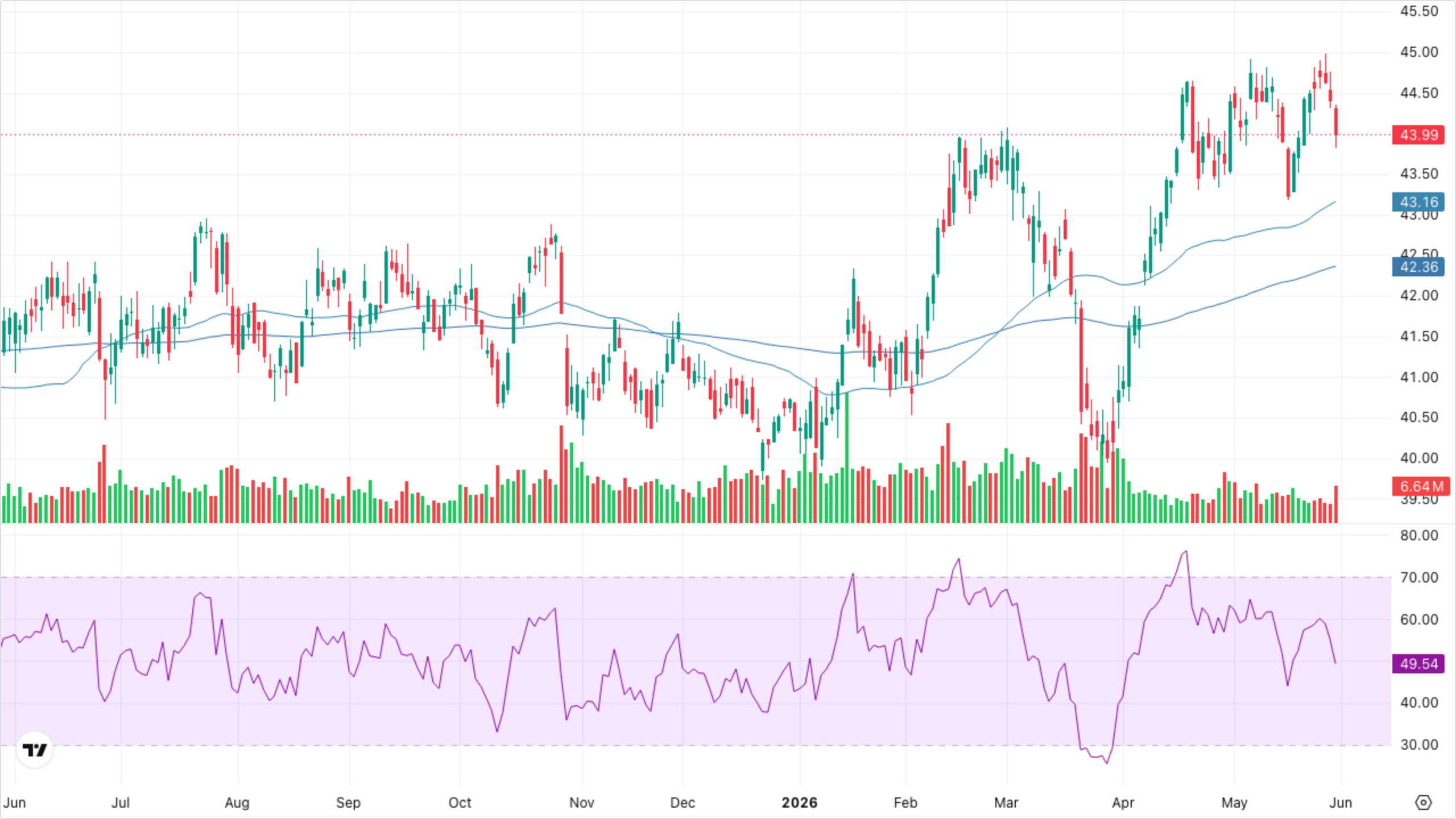
Task: Click the 40.00 price scale level
Action: 1418,458
